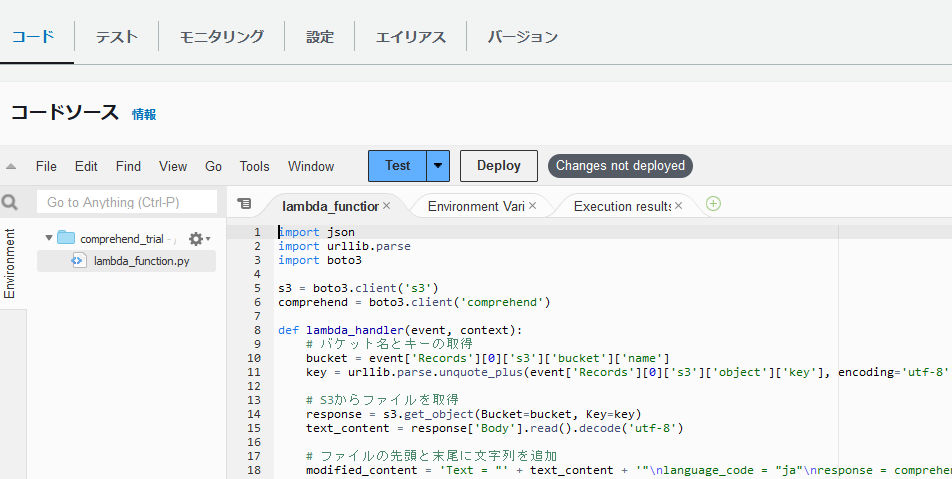This screenshot has width=952, height=479.
Task: Open the environment gear settings dropdown
Action: pyautogui.click(x=199, y=239)
